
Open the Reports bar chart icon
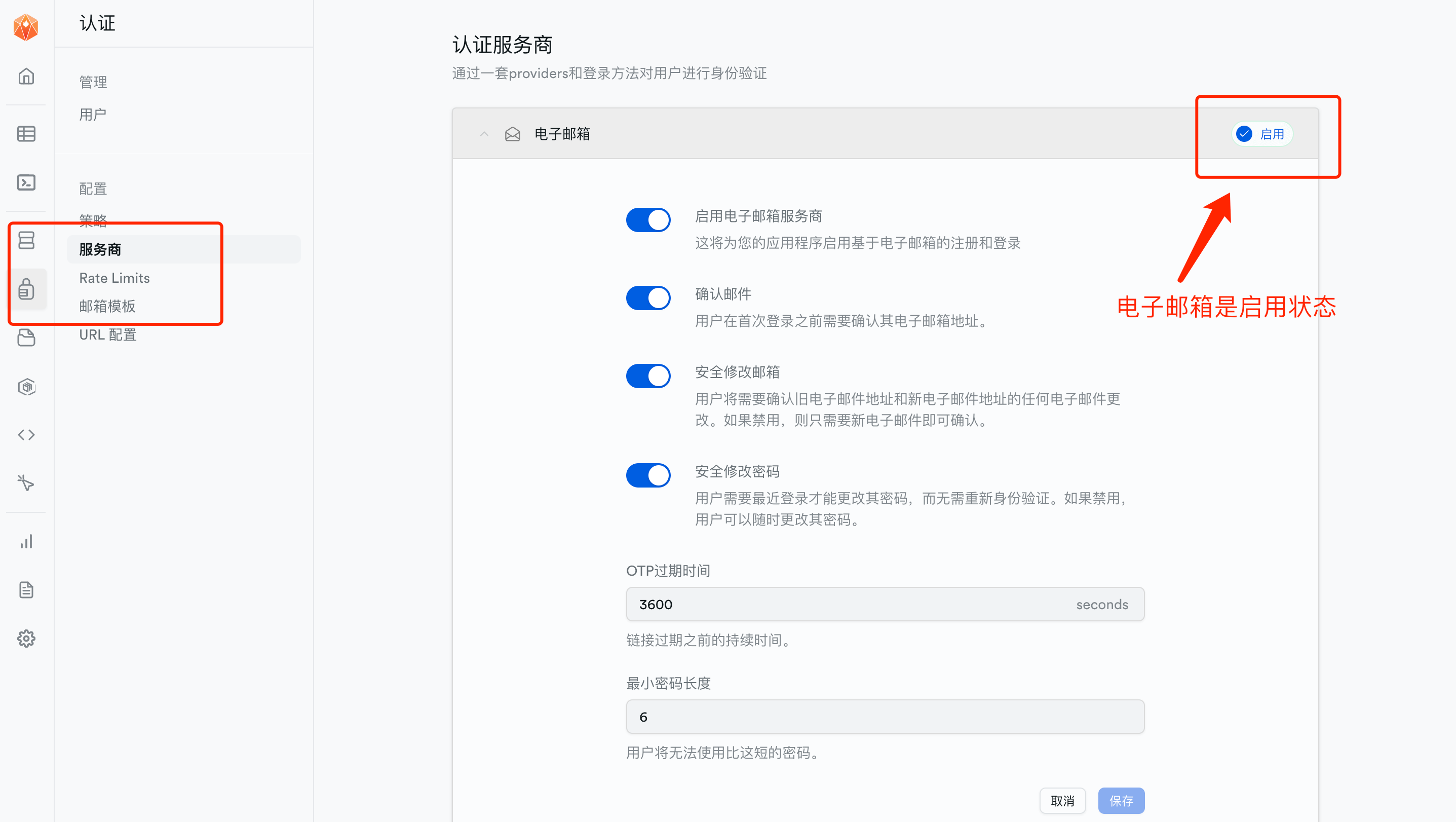coord(26,542)
